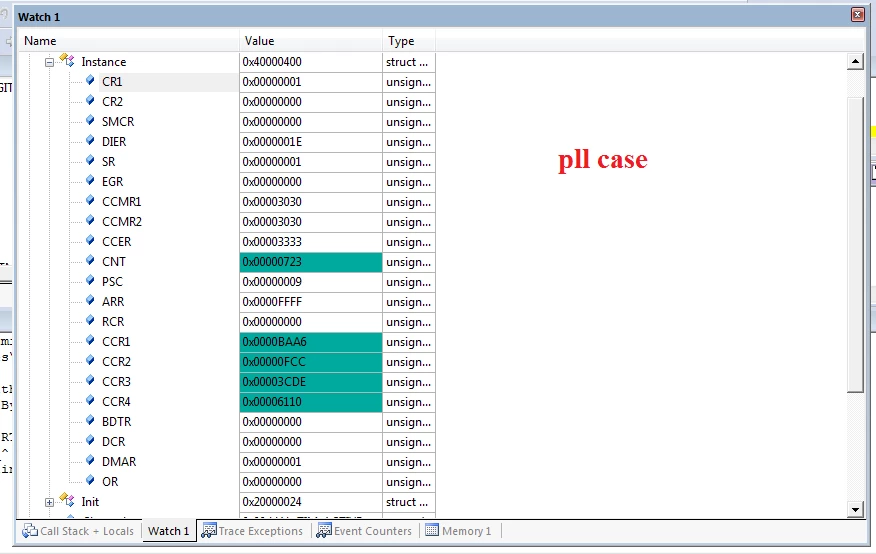This screenshot has width=876, height=554.
Task: Click the DCR member icon
Action: [x=90, y=440]
